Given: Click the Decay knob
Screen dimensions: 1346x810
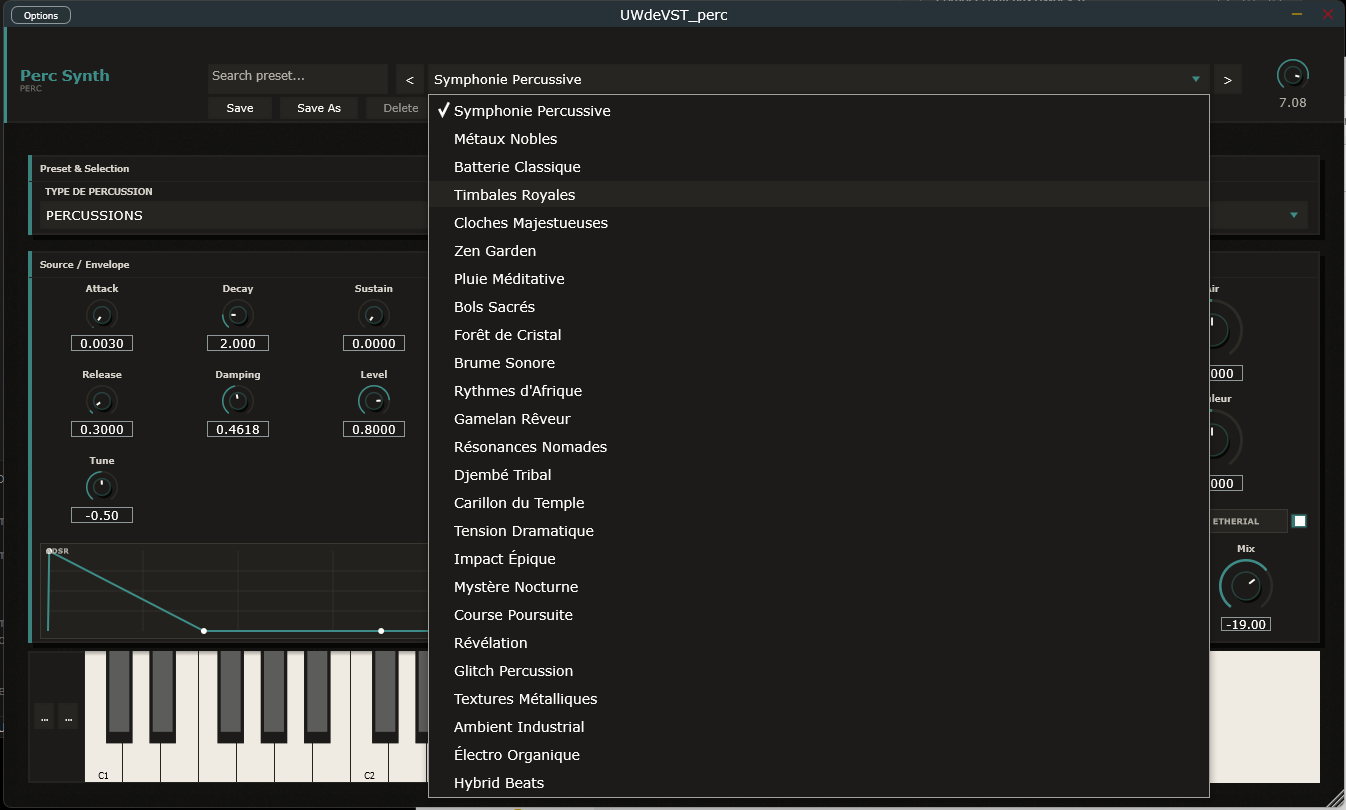Looking at the screenshot, I should (x=237, y=316).
